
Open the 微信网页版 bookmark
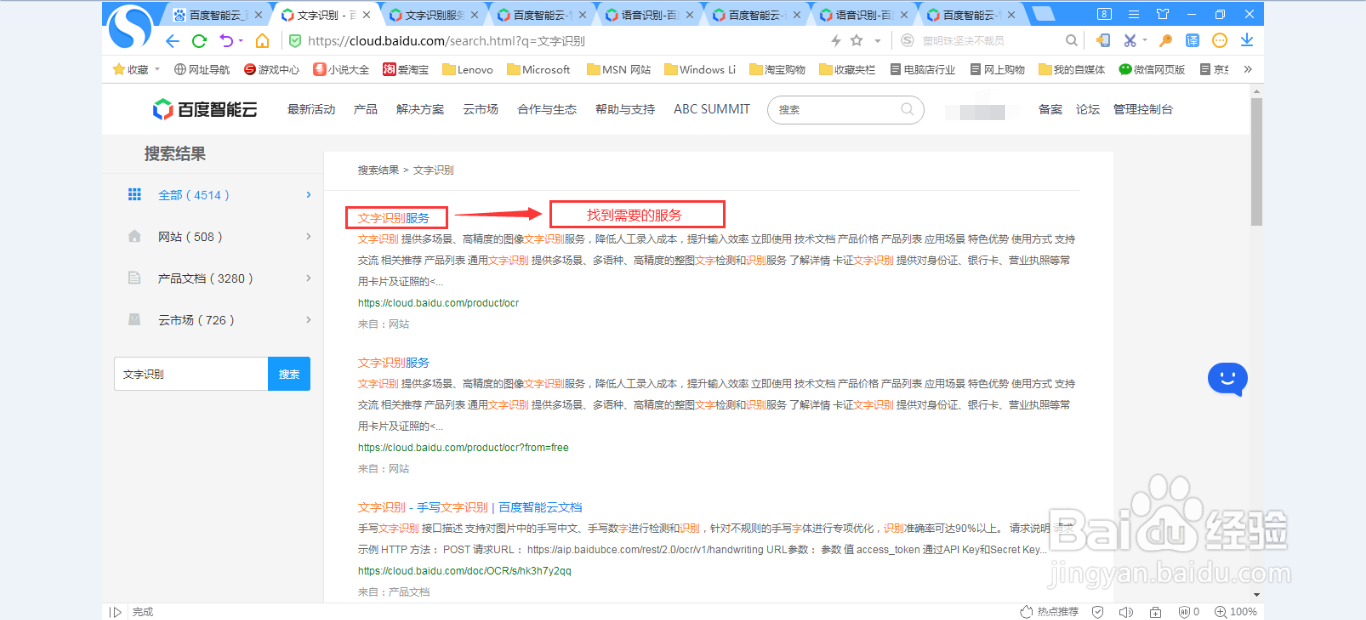point(1151,69)
